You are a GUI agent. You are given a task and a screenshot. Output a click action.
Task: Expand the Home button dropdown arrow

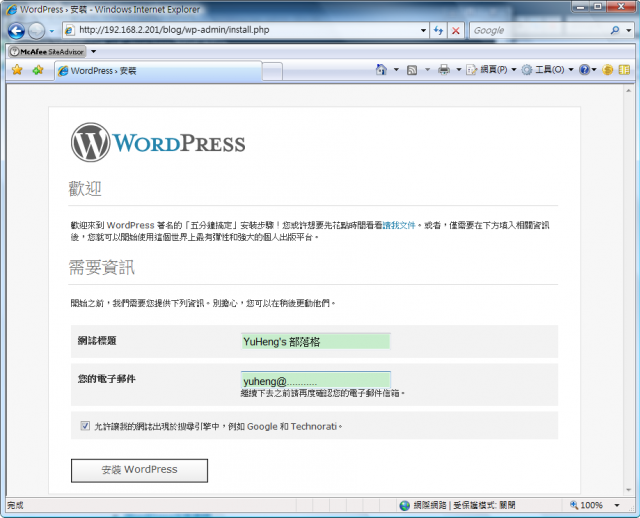tap(396, 70)
